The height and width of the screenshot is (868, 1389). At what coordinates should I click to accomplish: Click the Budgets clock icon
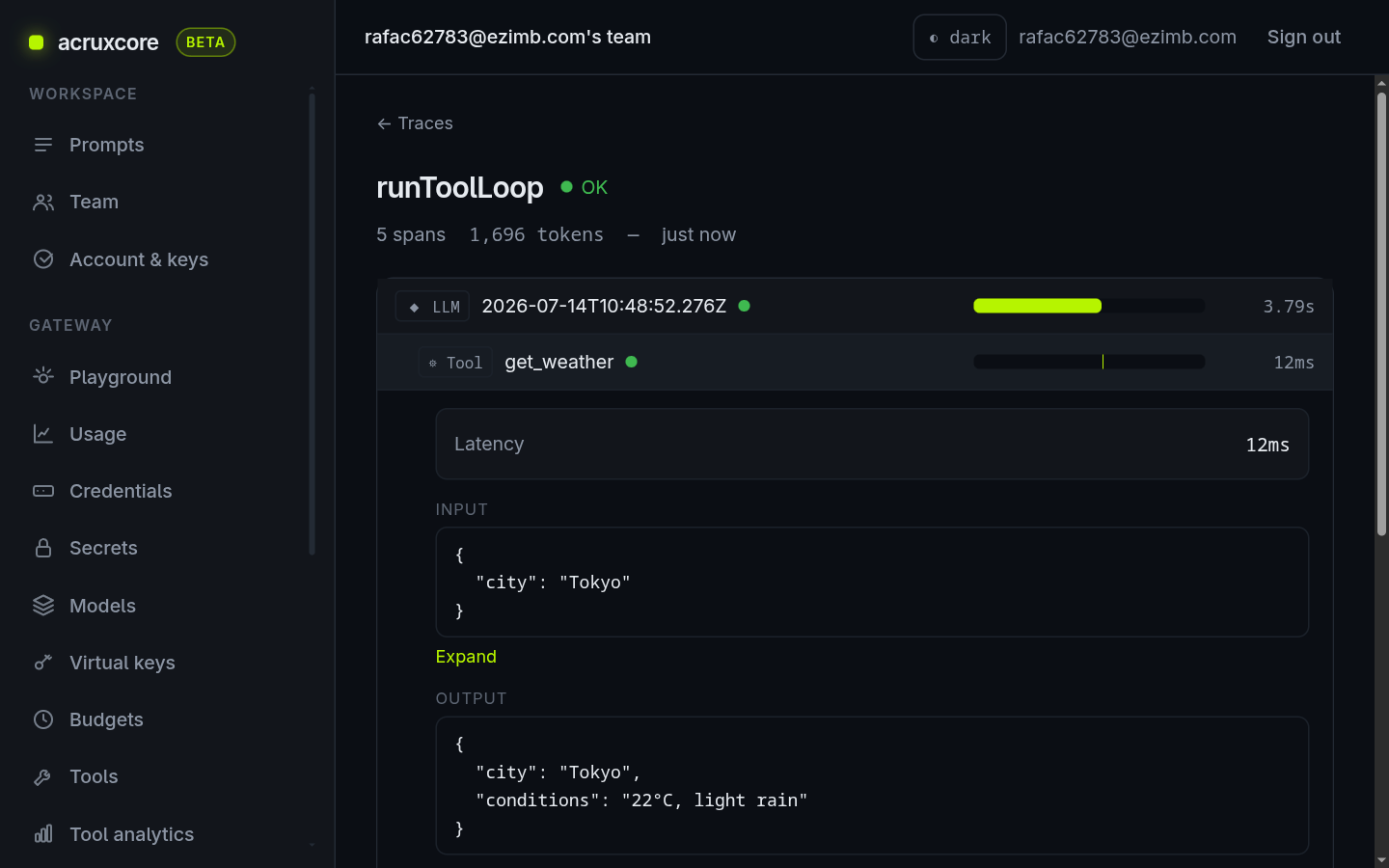pyautogui.click(x=43, y=719)
